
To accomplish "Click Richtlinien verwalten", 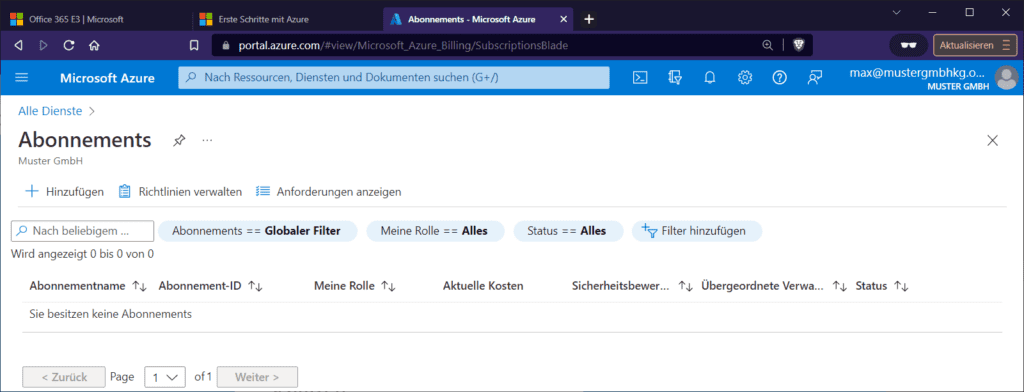I will (180, 191).
